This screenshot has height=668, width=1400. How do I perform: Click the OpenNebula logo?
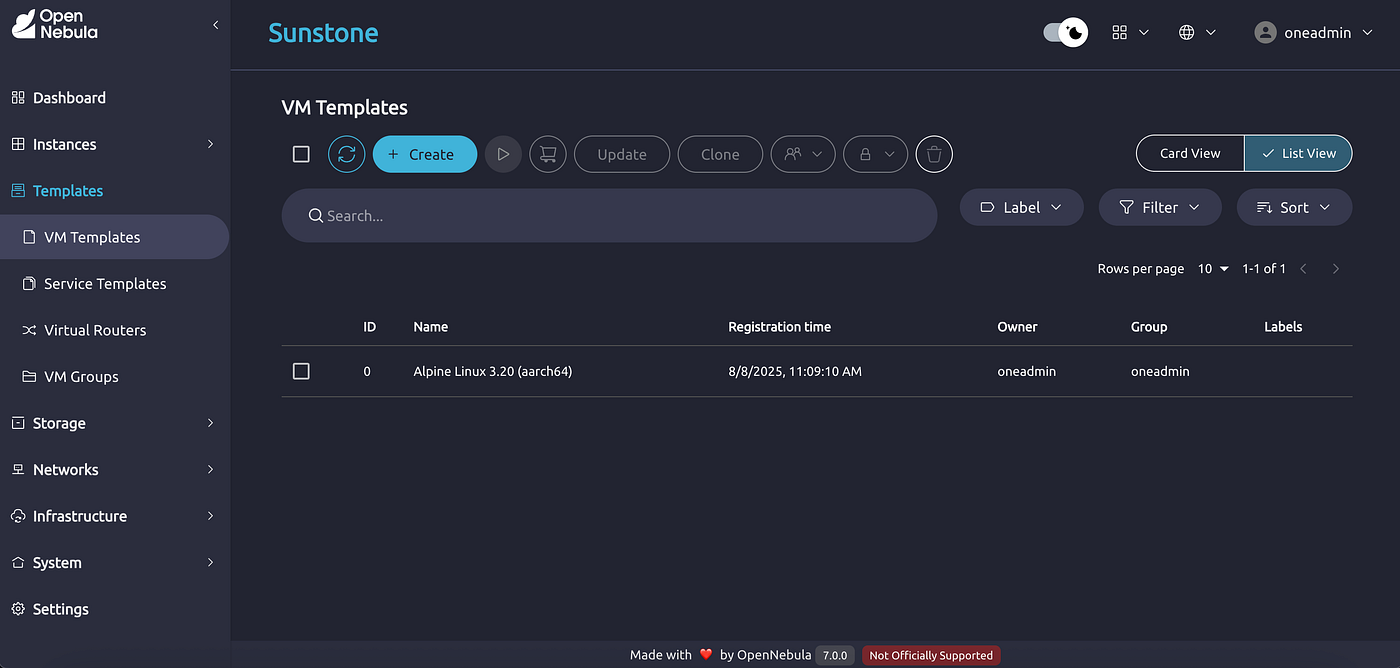(55, 24)
